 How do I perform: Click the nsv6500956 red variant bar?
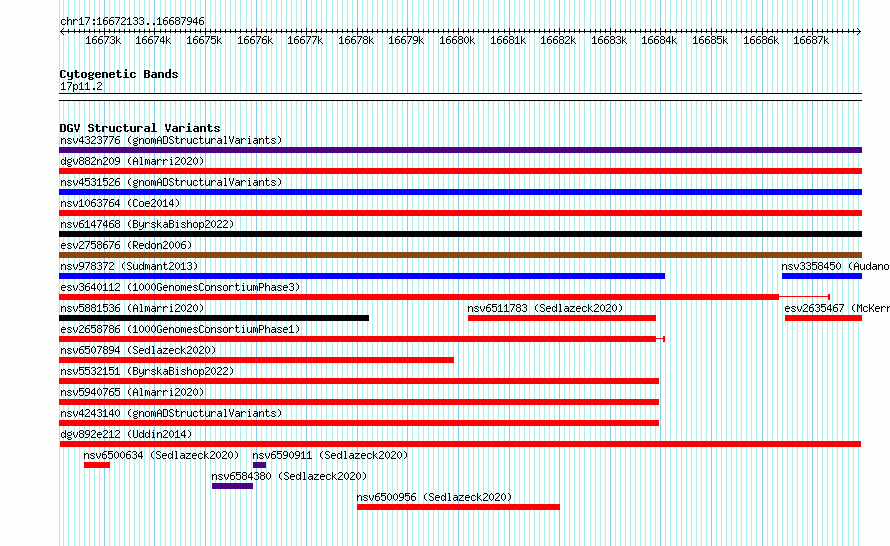pyautogui.click(x=458, y=507)
